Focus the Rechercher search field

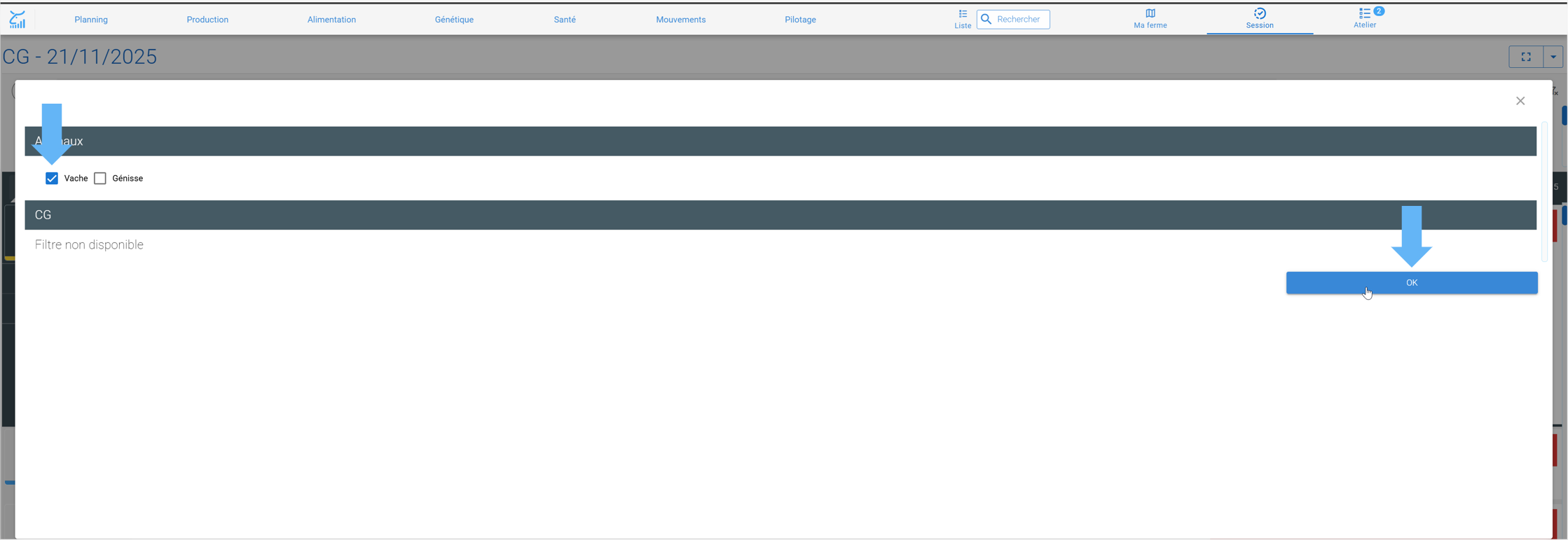click(x=1013, y=19)
